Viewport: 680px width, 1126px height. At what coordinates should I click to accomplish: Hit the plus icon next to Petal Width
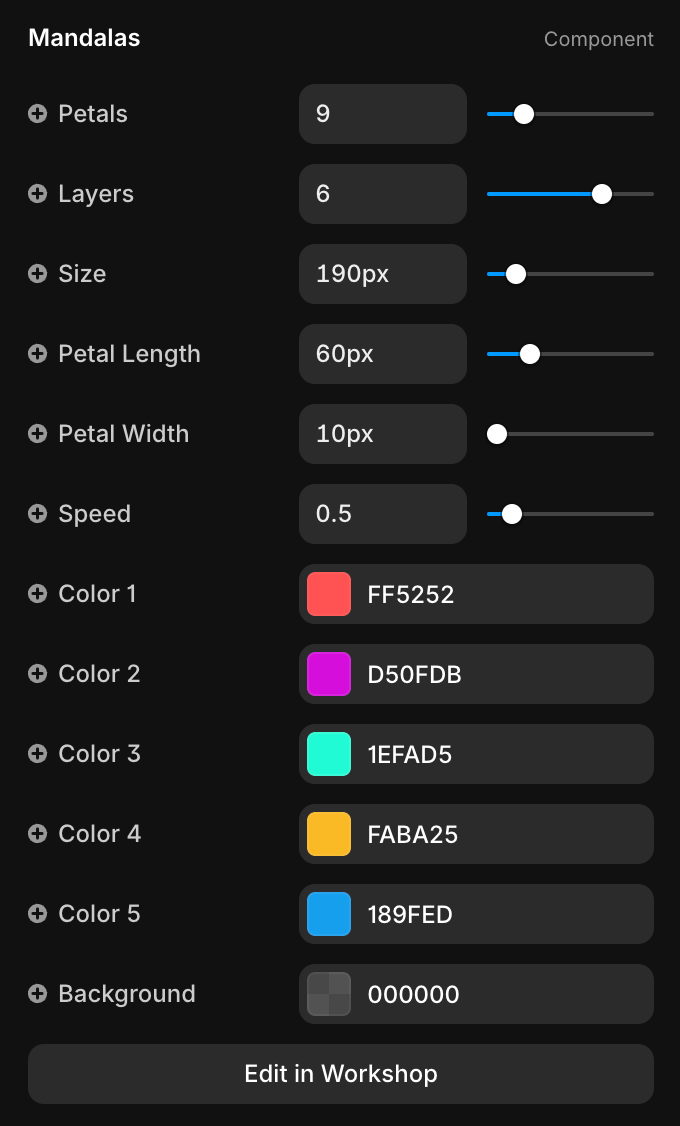37,434
